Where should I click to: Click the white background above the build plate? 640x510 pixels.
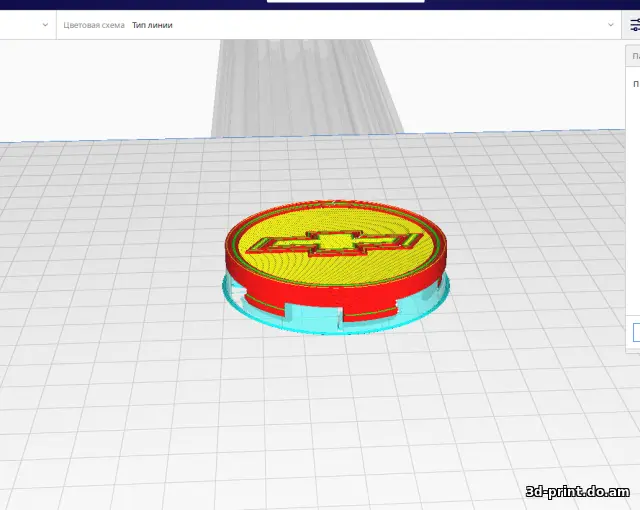click(x=100, y=90)
